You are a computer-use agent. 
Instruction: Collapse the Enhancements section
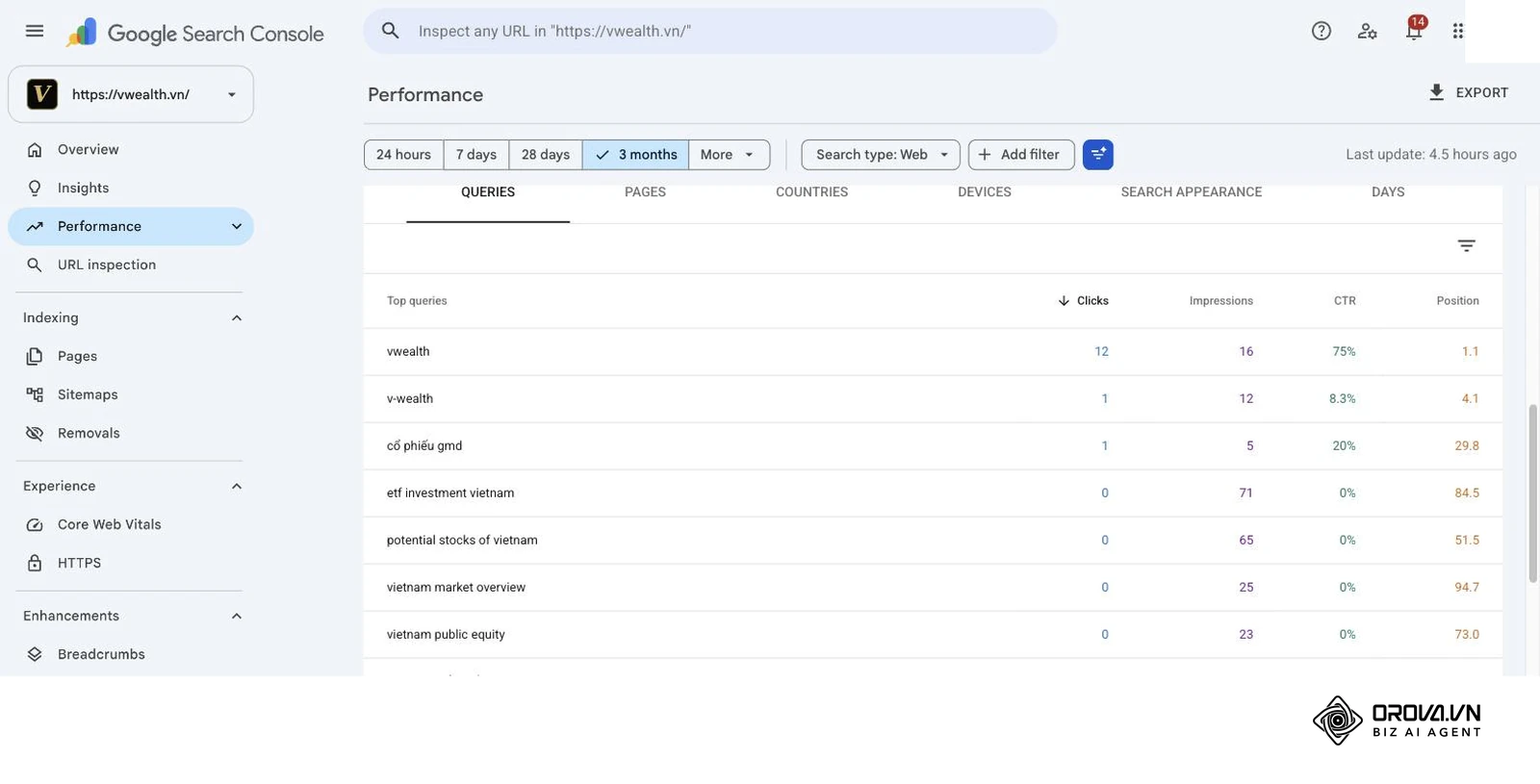[237, 617]
